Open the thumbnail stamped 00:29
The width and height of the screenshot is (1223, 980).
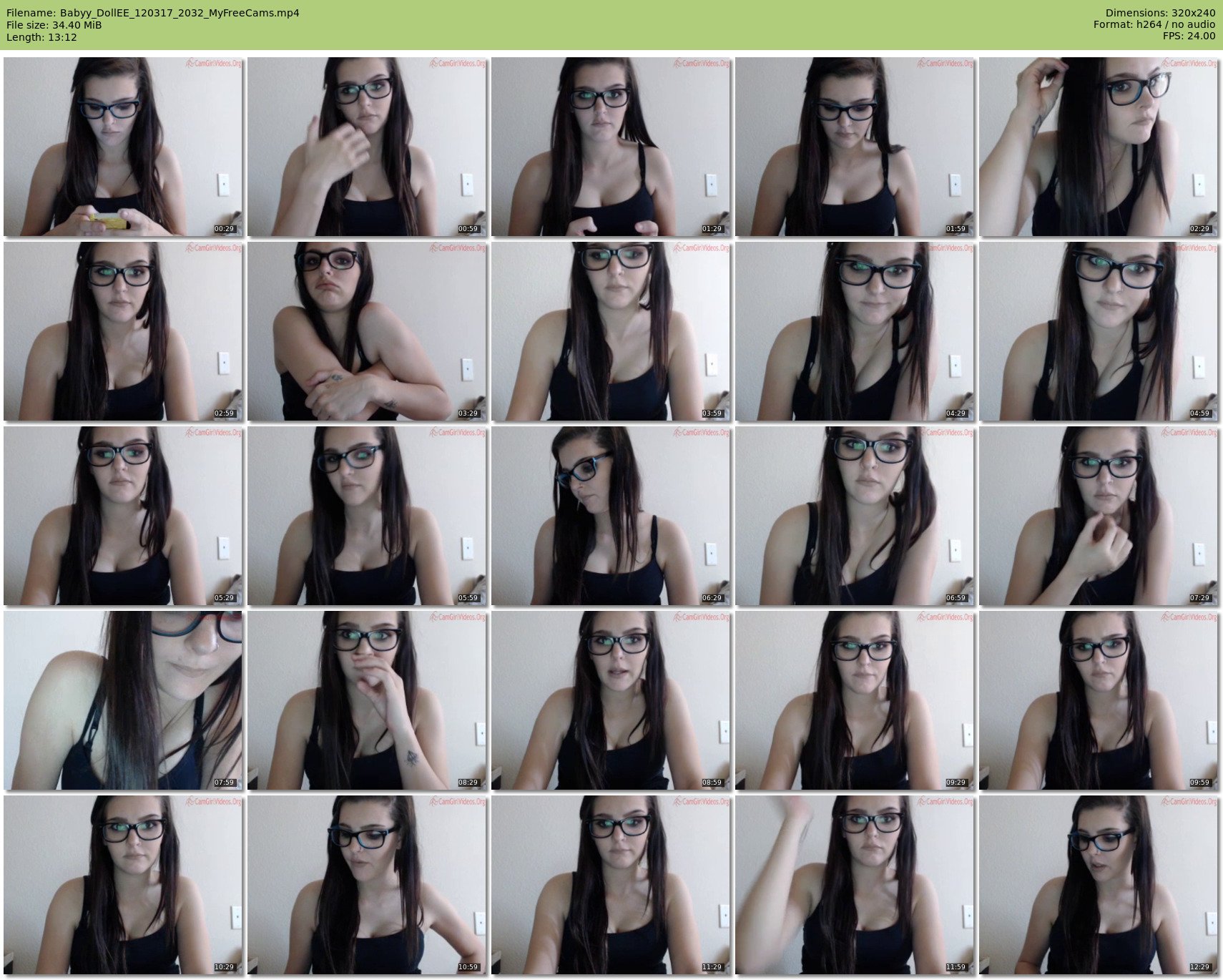point(123,147)
